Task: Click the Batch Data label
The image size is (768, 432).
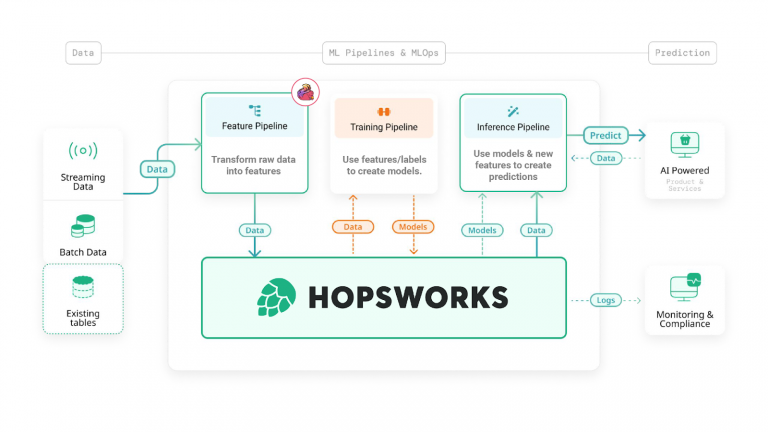Action: coord(83,252)
